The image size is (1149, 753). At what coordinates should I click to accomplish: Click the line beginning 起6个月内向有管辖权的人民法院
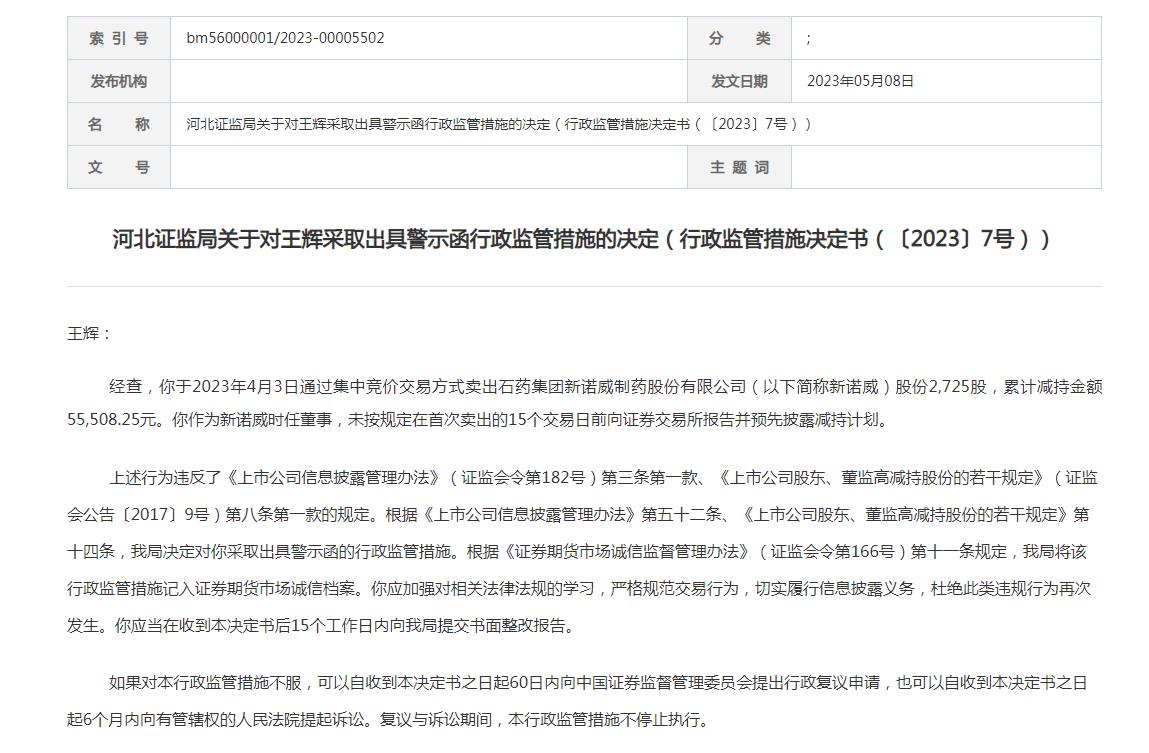389,720
